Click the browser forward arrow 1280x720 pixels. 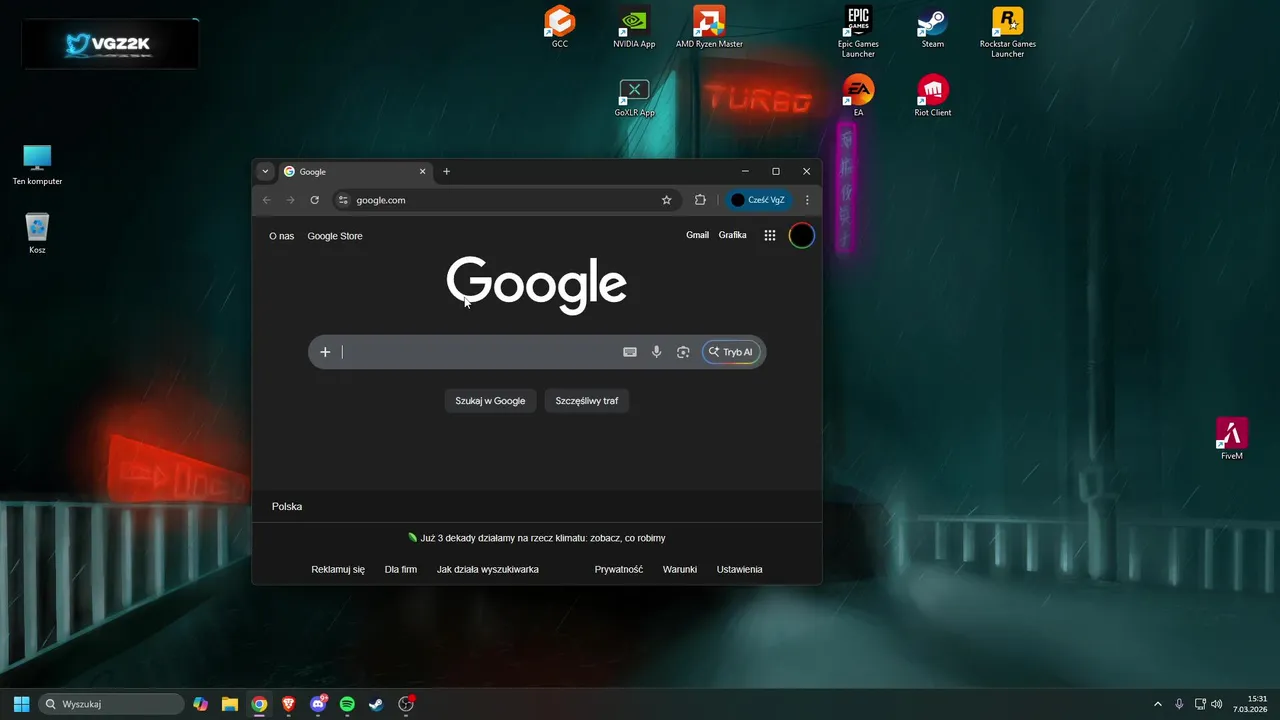[290, 200]
